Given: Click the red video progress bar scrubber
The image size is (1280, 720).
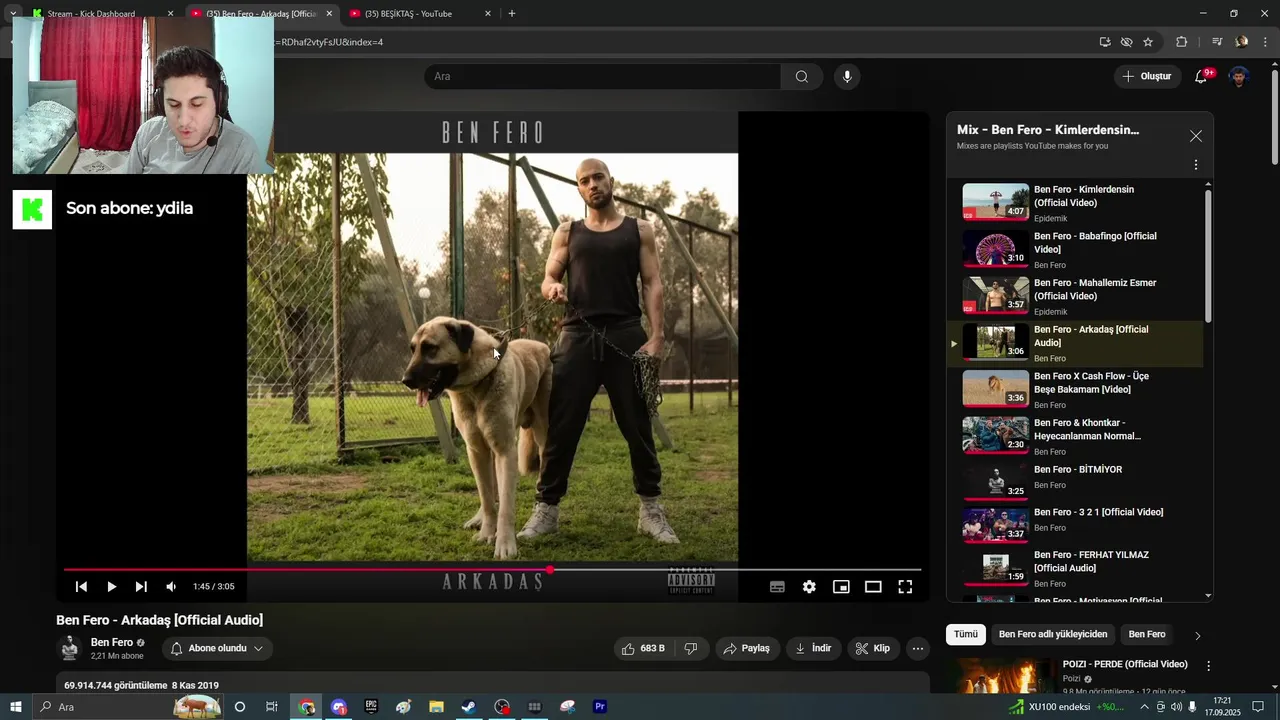Looking at the screenshot, I should pyautogui.click(x=550, y=569).
